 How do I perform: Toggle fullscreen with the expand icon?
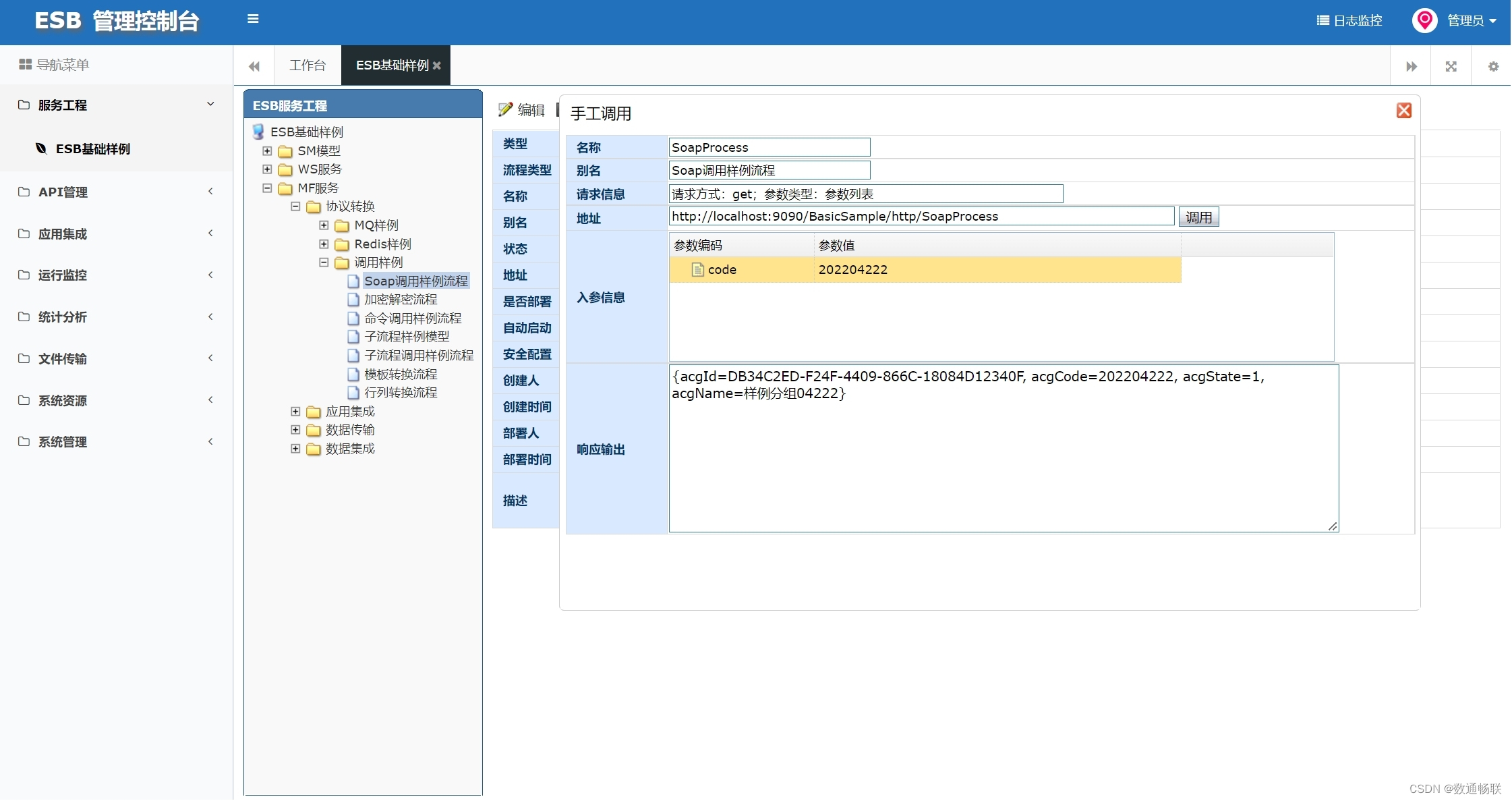pyautogui.click(x=1451, y=66)
